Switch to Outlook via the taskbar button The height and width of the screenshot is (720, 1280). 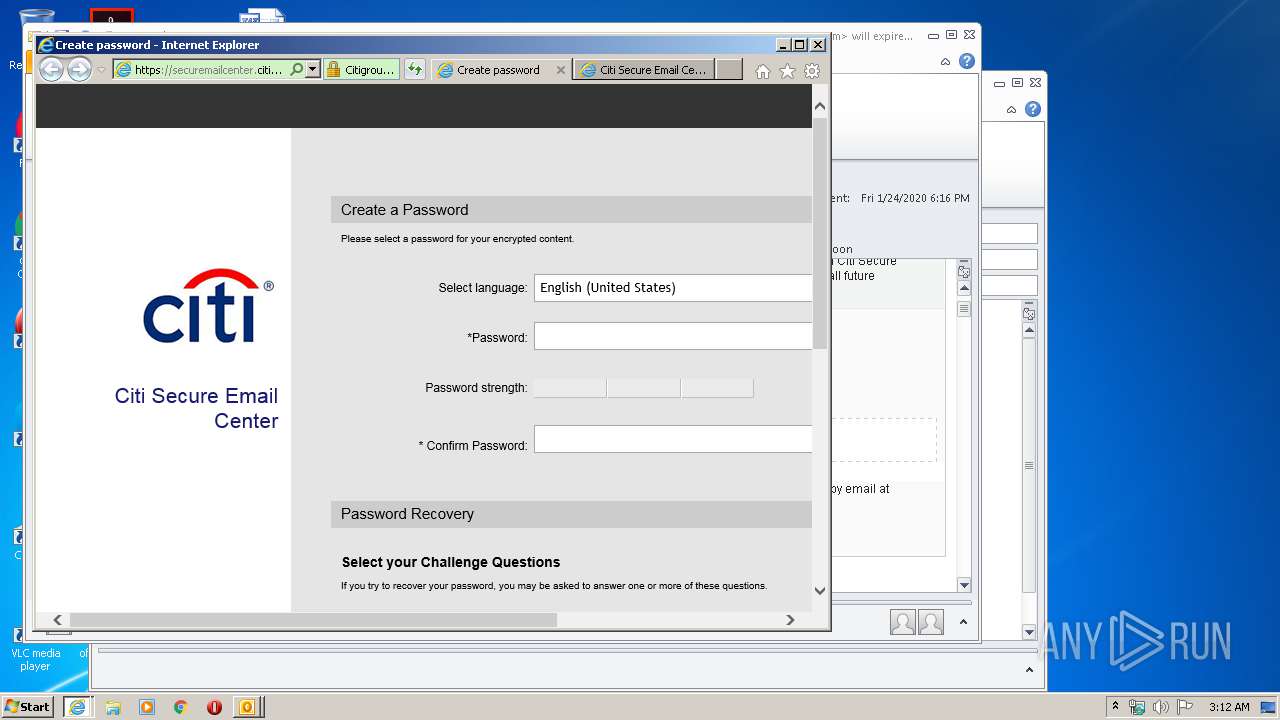click(x=247, y=707)
